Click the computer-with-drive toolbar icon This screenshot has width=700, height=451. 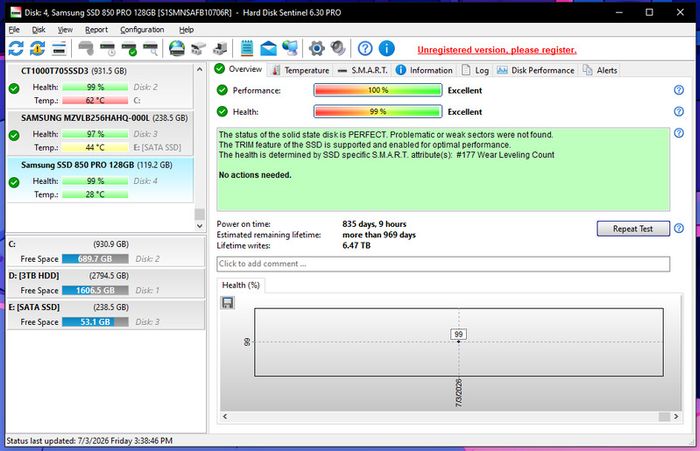tap(220, 48)
